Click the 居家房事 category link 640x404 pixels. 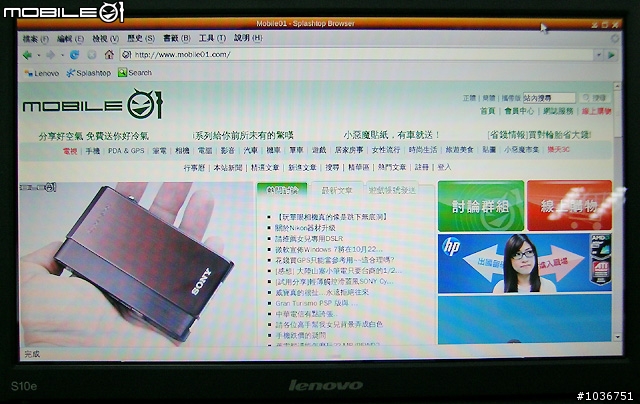(x=349, y=150)
